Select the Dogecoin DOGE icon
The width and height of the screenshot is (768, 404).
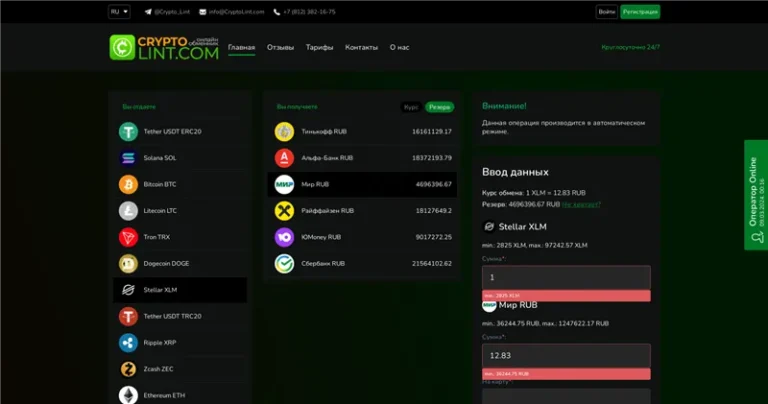pyautogui.click(x=128, y=264)
